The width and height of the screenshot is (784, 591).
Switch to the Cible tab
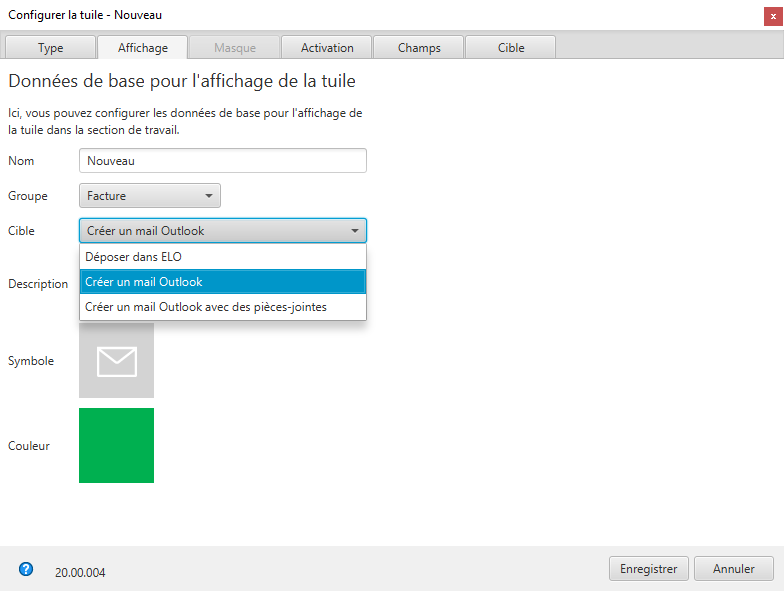tap(510, 48)
